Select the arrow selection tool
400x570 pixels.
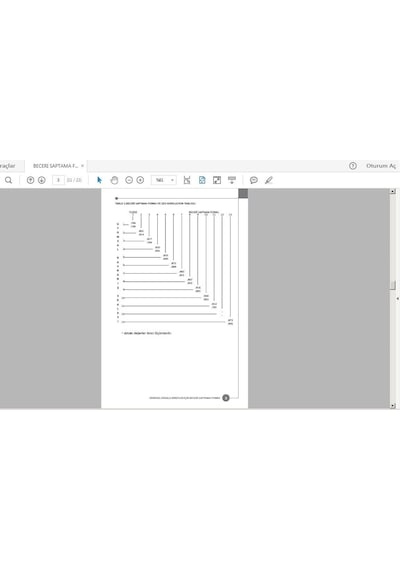[99, 180]
